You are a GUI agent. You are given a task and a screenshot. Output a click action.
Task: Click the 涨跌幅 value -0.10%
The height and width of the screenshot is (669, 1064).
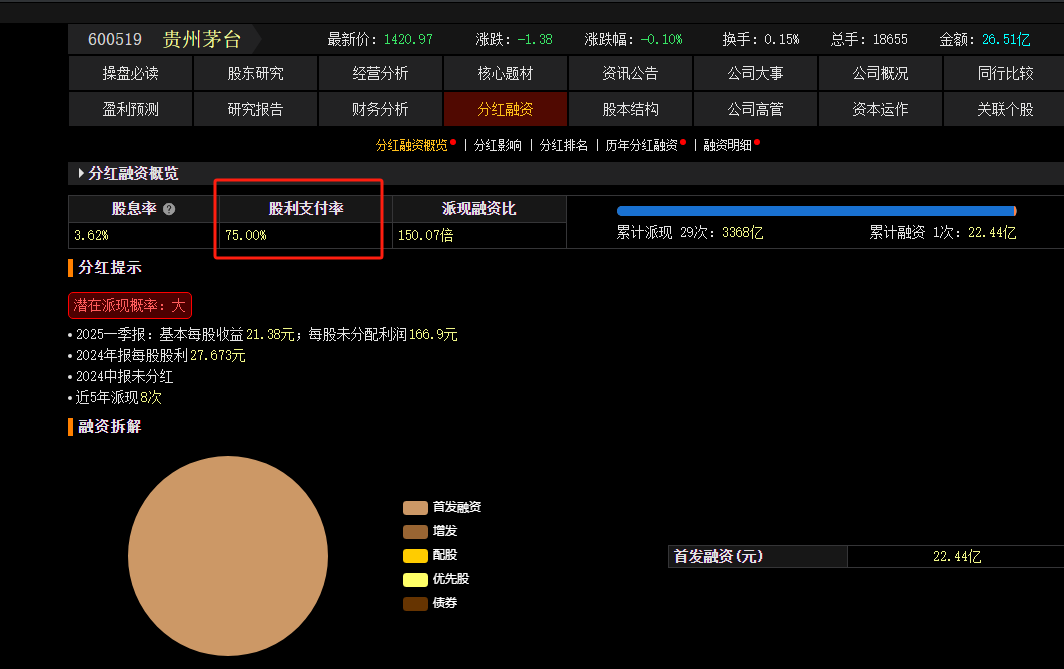(x=662, y=39)
